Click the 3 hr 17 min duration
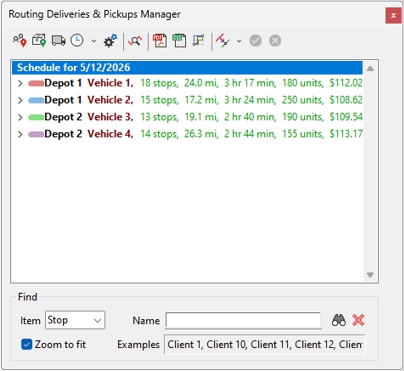Screen dimensions: 404x371 250,83
